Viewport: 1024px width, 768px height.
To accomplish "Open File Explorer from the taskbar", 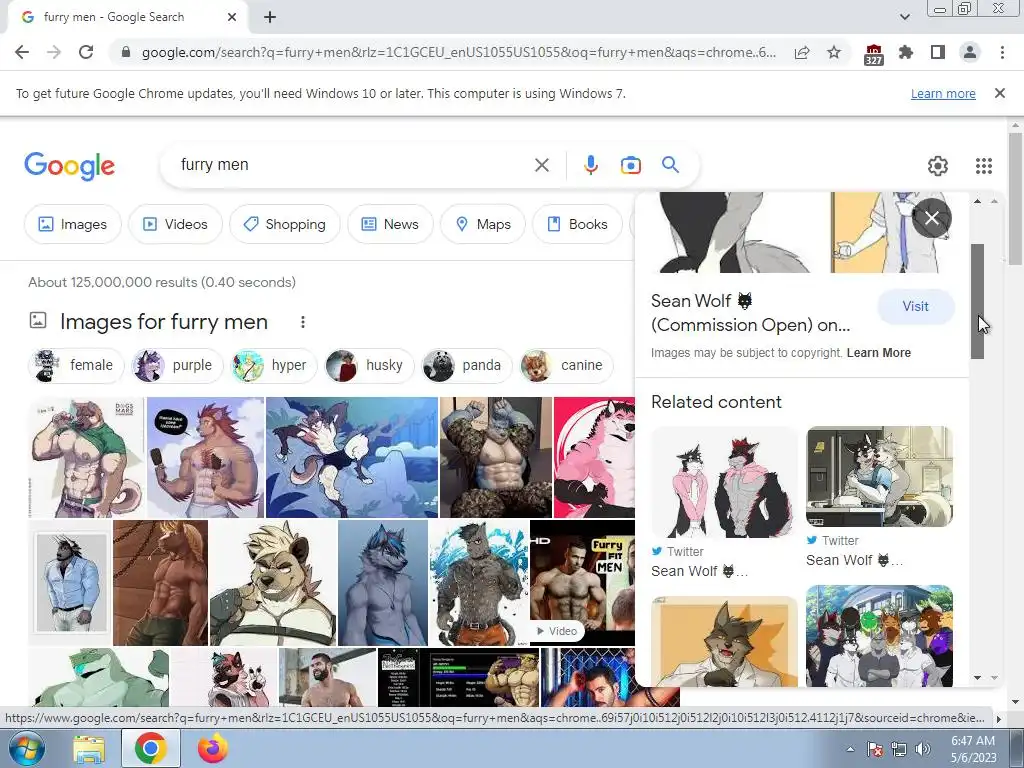I will (89, 749).
